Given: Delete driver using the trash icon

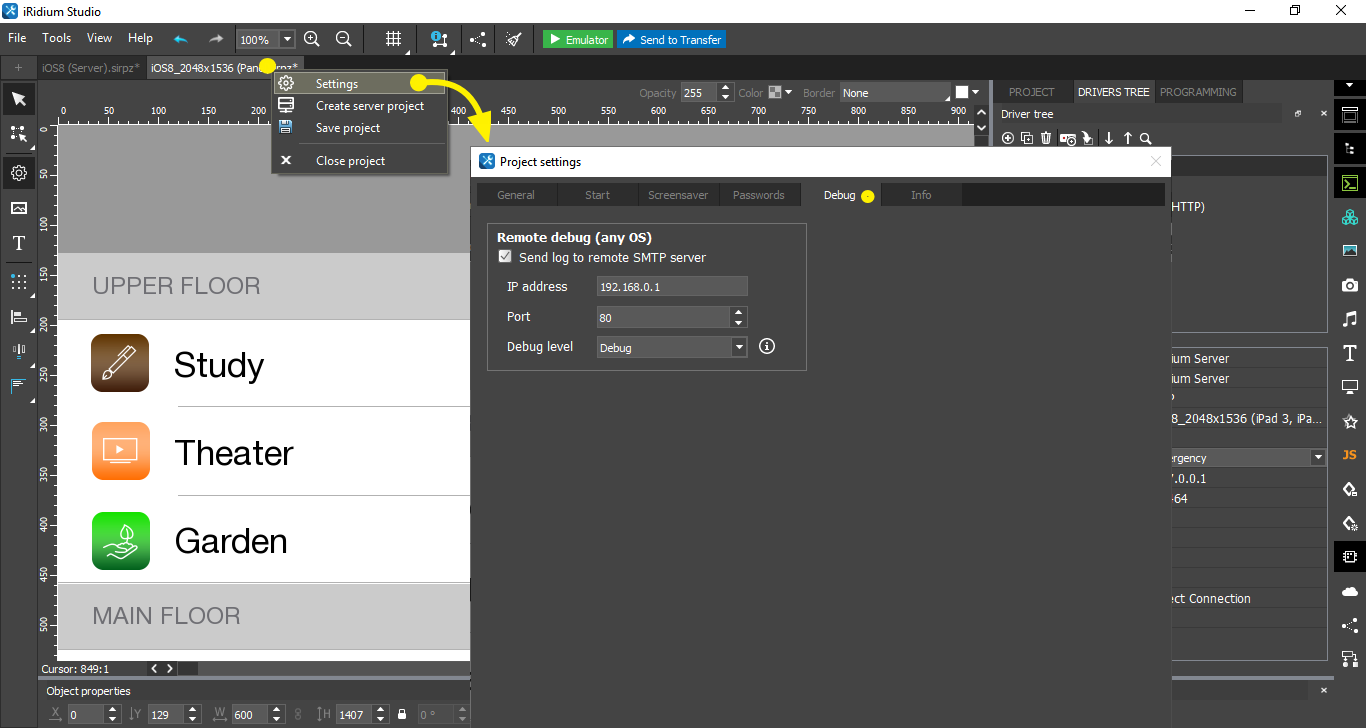Looking at the screenshot, I should coord(1046,138).
